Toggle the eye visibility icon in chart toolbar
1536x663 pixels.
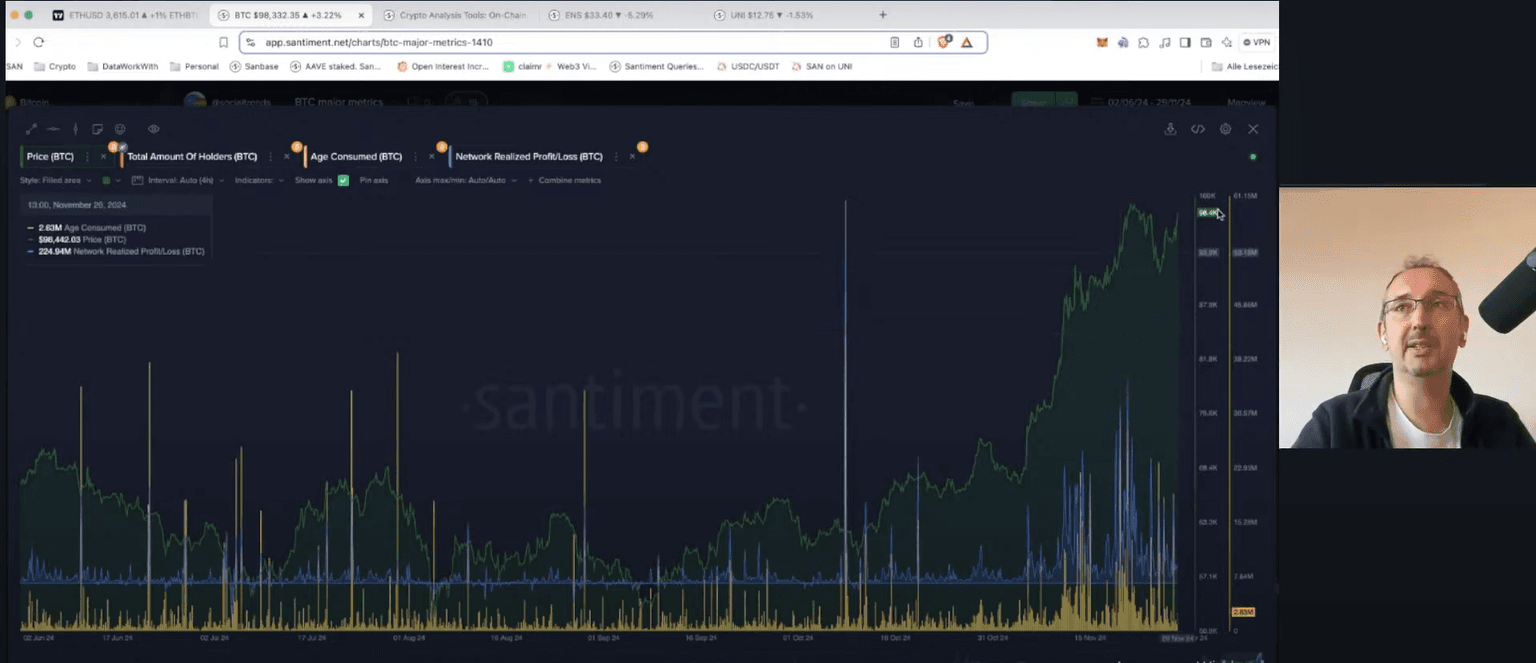153,129
